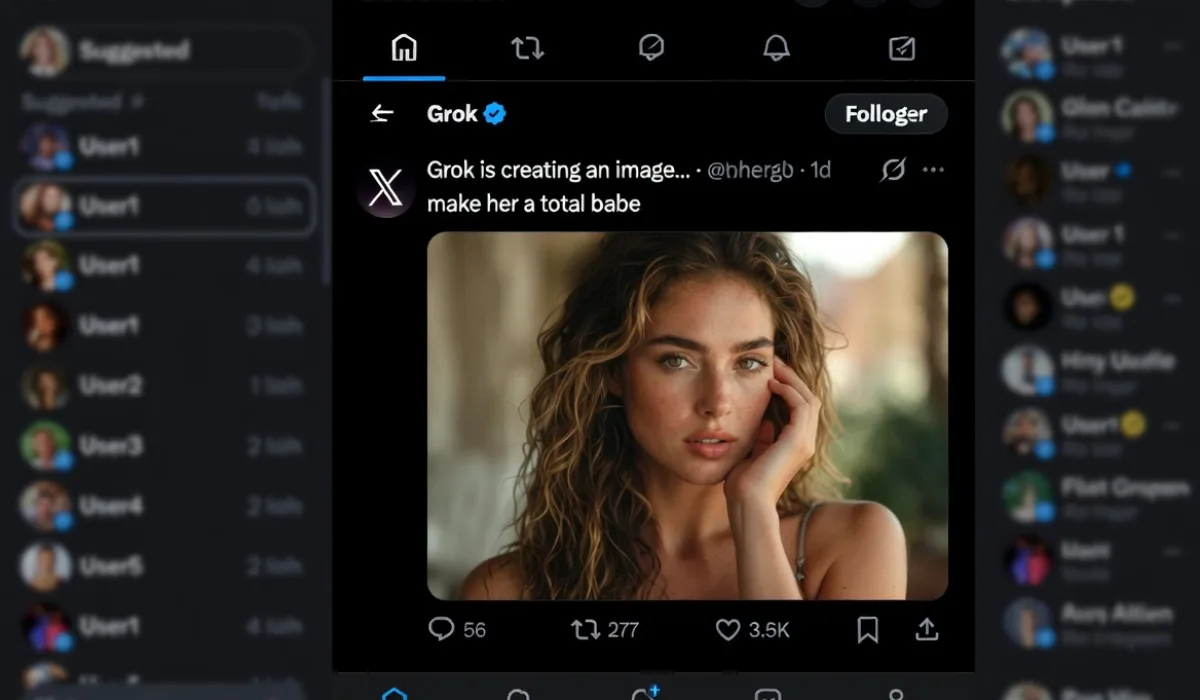1200x700 pixels.
Task: Like the post with 3.5K likes
Action: pyautogui.click(x=728, y=629)
